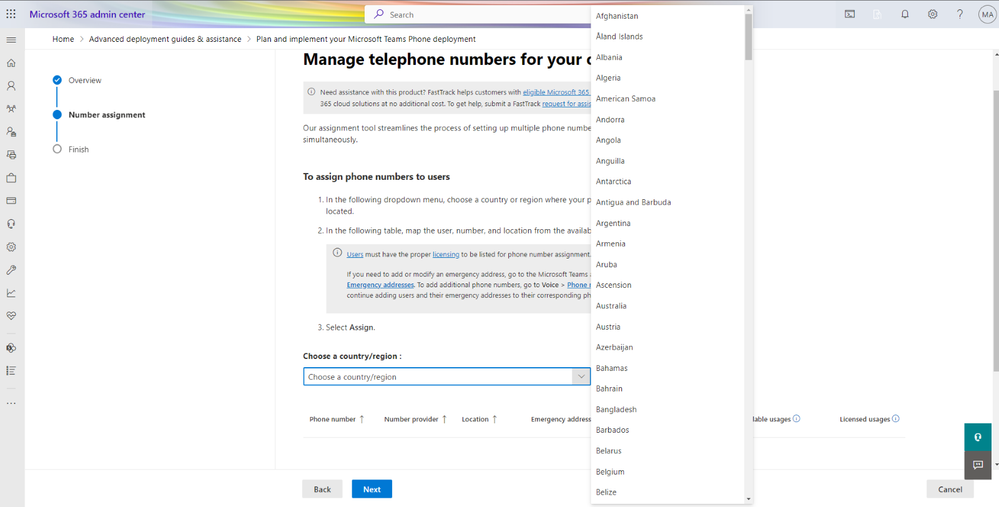999x507 pixels.
Task: Open Roles sidebar icon
Action: pyautogui.click(x=11, y=132)
